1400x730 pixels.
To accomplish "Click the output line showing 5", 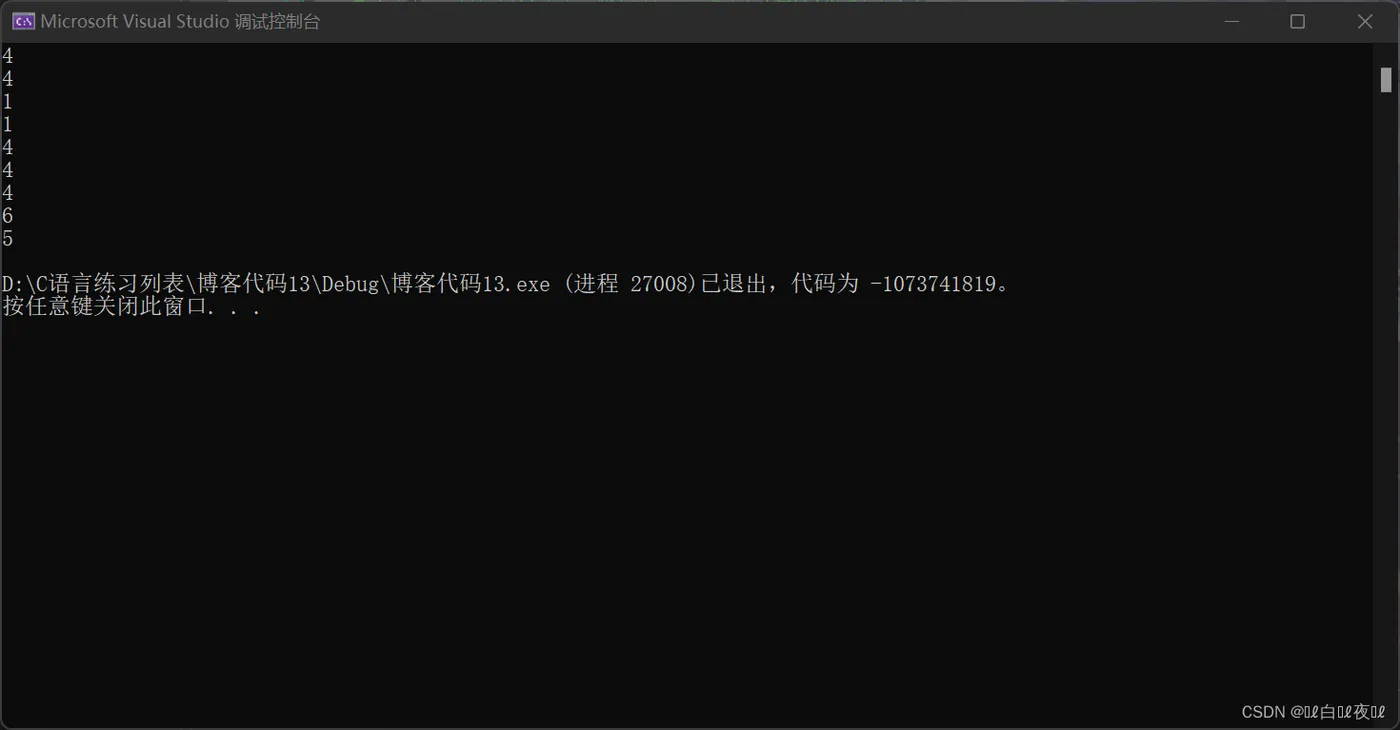I will [x=8, y=239].
